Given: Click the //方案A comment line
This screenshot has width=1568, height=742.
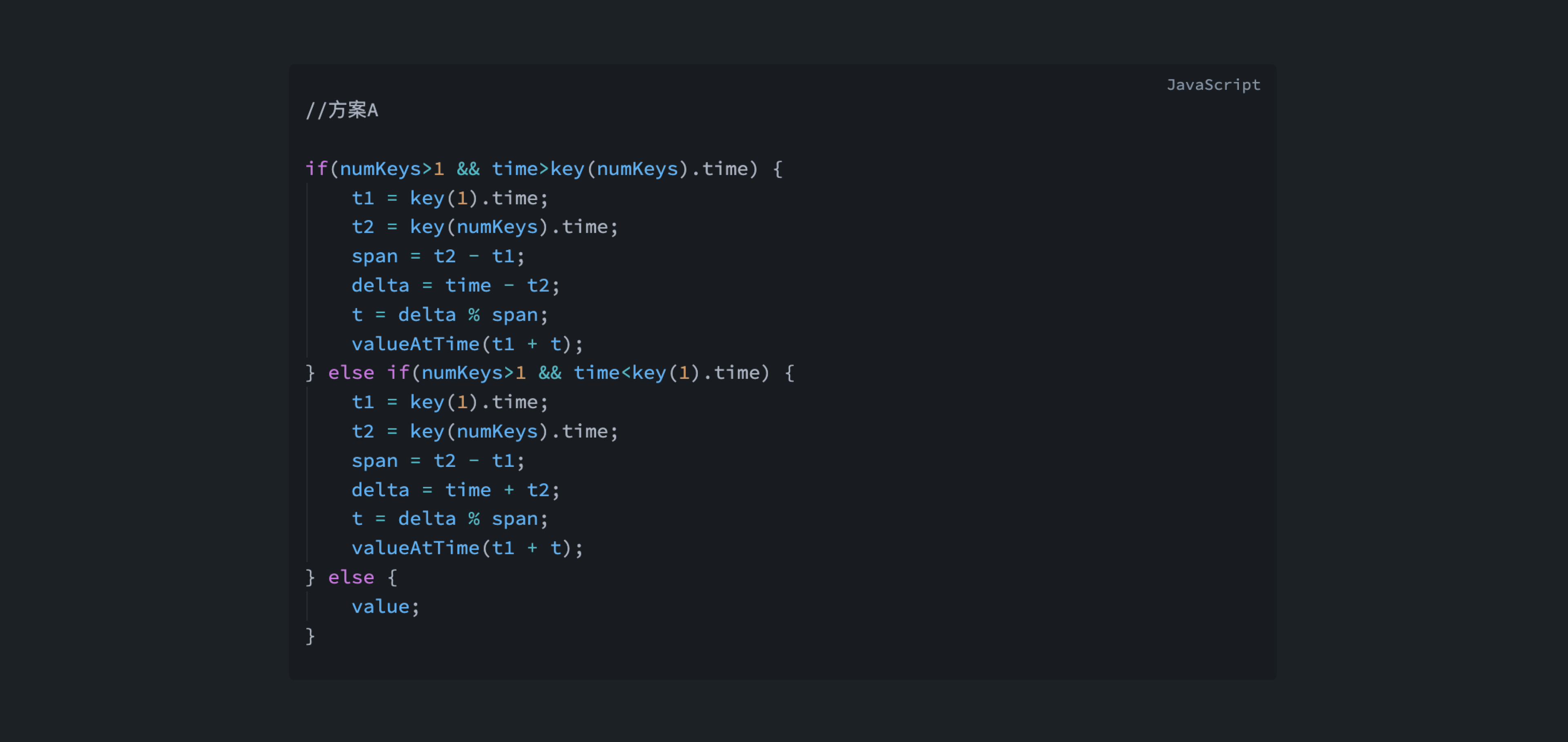Looking at the screenshot, I should [x=342, y=110].
